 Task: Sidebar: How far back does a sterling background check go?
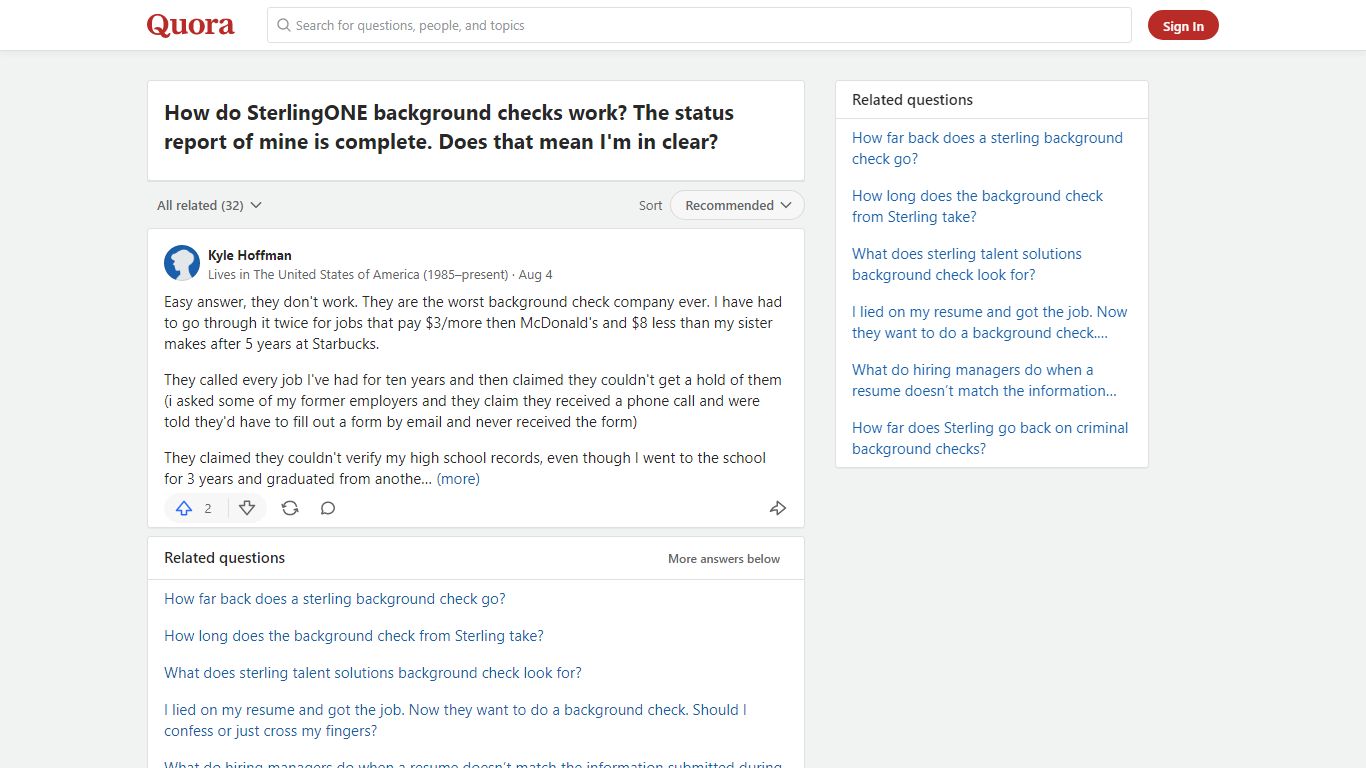(x=987, y=148)
